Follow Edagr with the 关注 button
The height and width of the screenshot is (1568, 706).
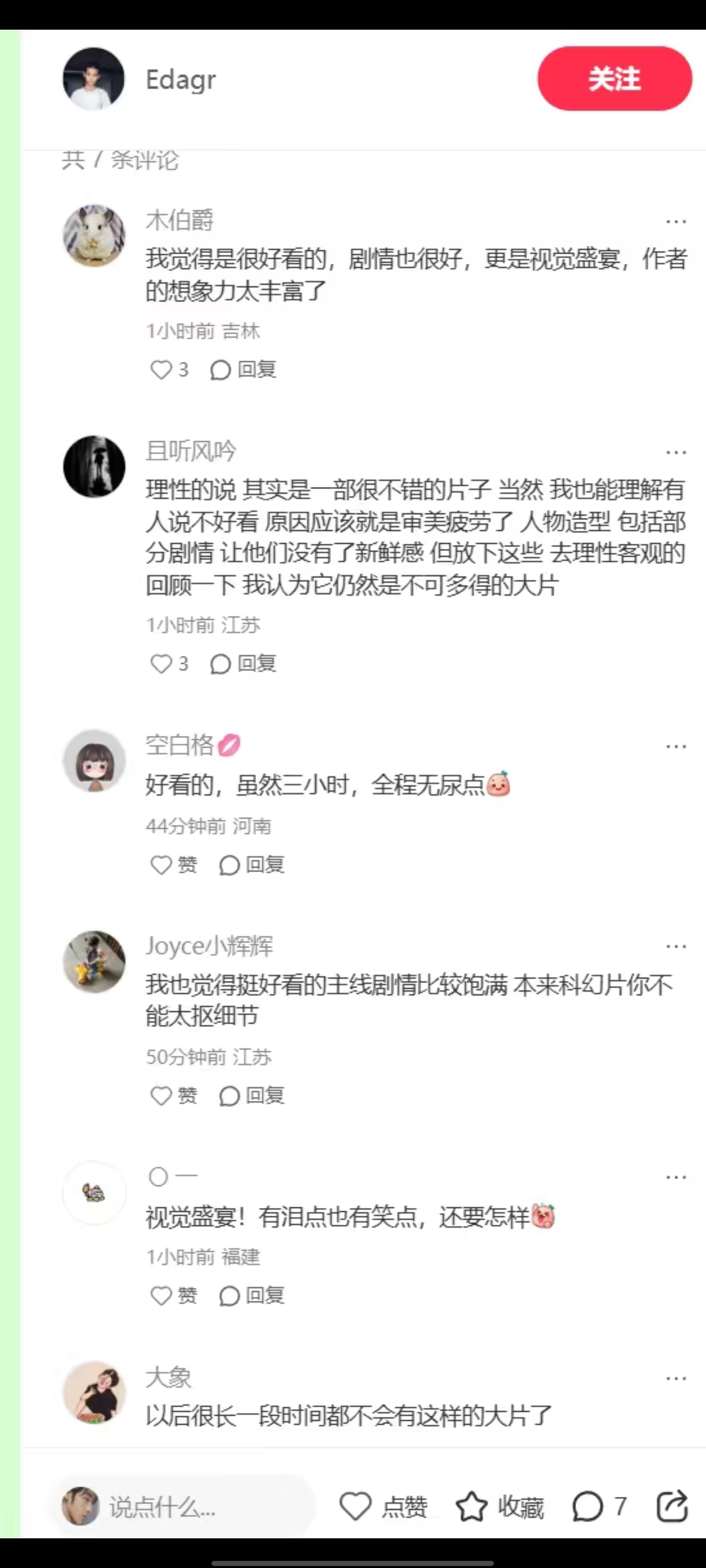click(x=615, y=78)
